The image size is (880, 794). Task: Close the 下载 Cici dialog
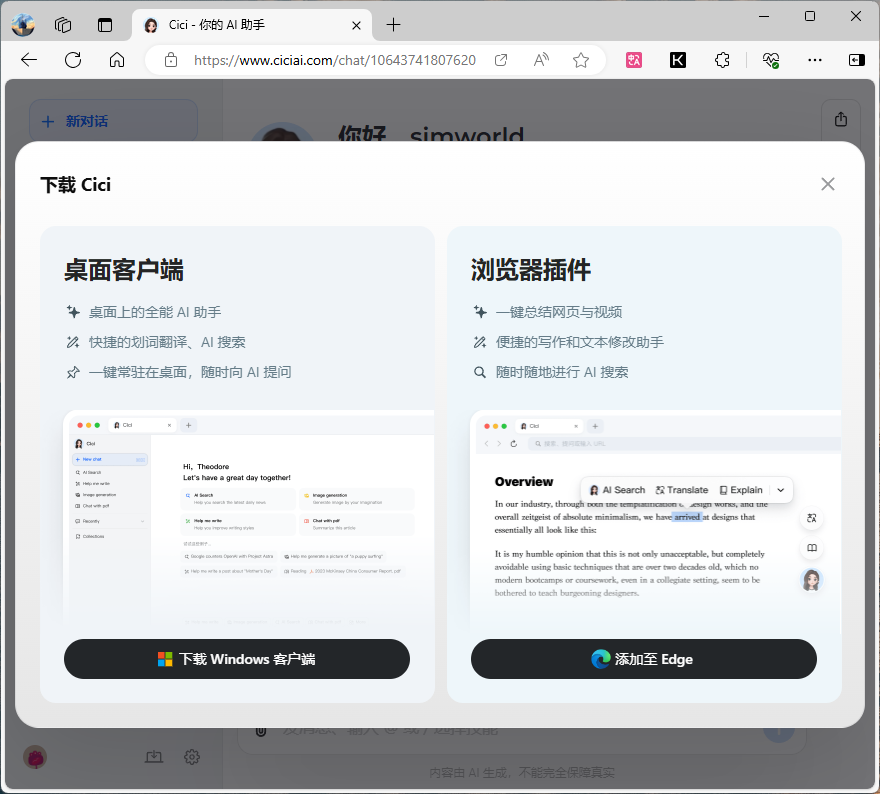828,184
